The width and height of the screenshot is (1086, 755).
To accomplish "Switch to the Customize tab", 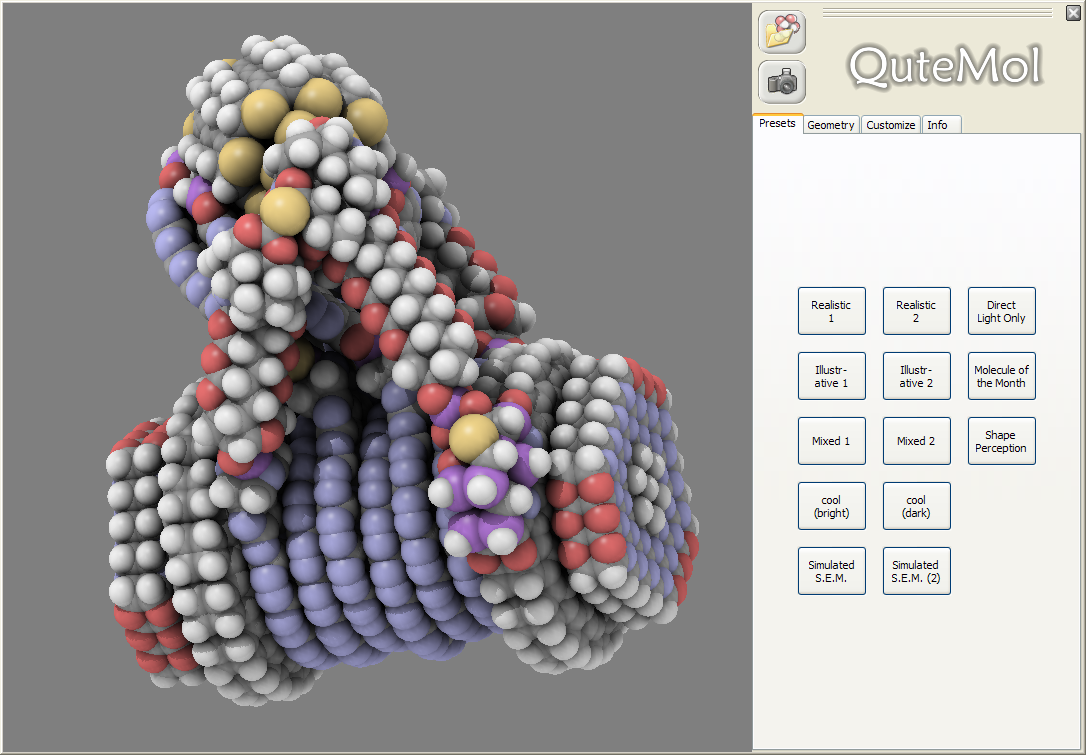I will [890, 125].
